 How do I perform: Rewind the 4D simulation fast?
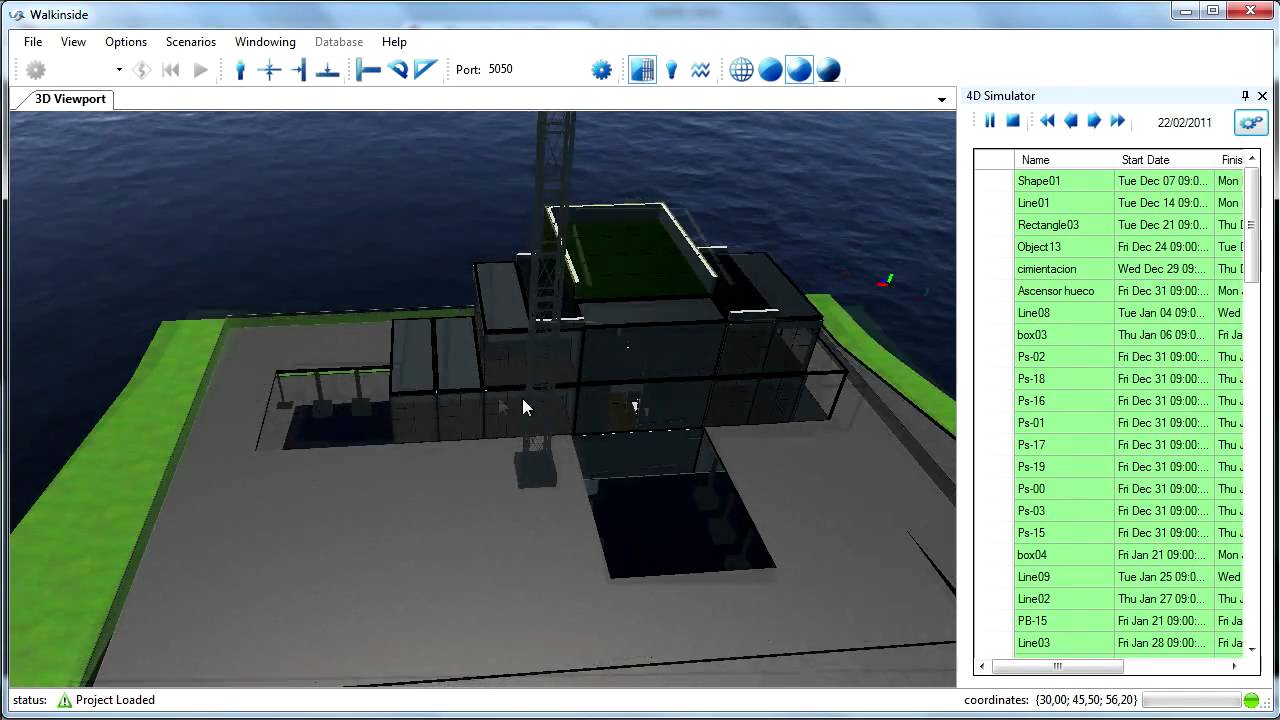pos(1047,121)
